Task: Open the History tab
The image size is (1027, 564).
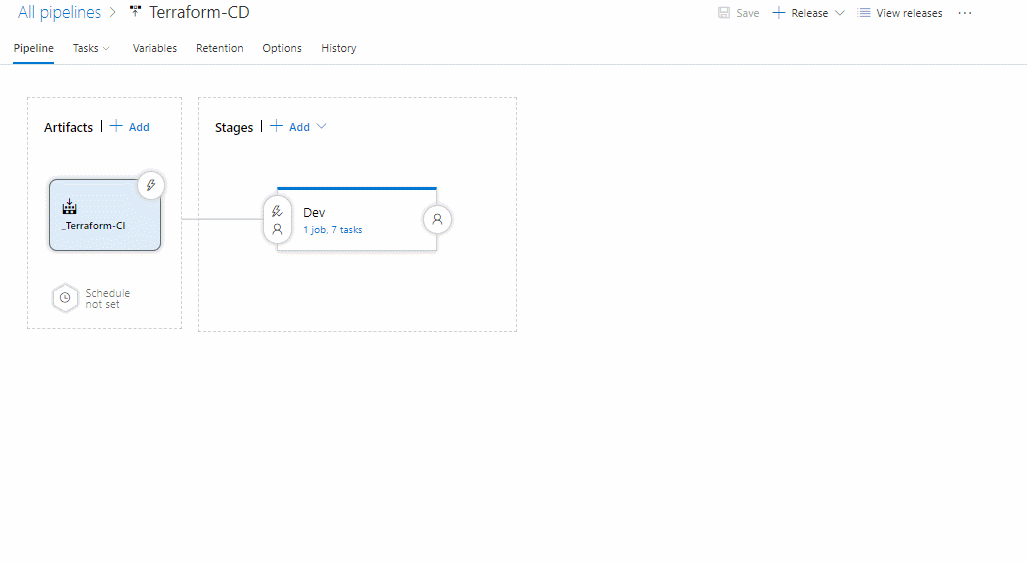Action: [339, 48]
